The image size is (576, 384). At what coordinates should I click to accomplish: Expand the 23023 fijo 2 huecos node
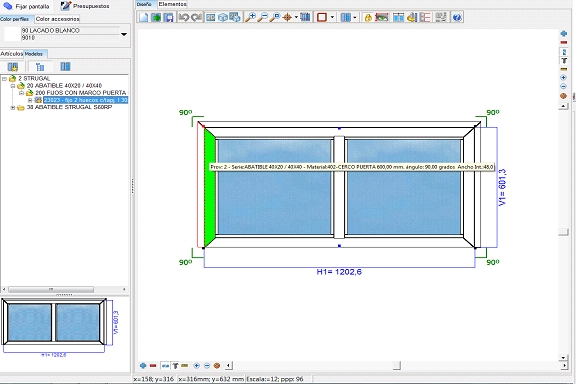point(30,100)
